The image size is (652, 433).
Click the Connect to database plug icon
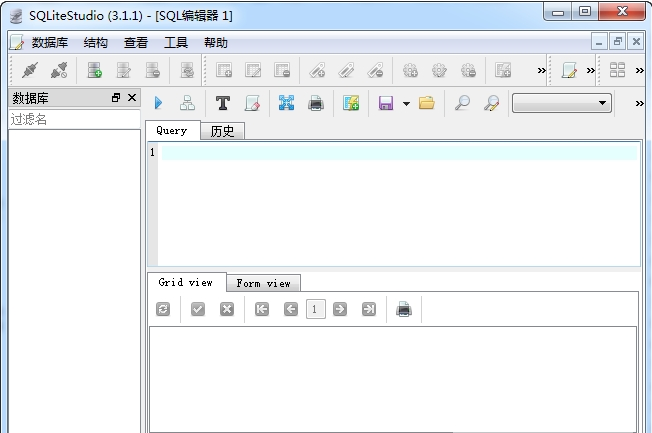coord(29,70)
